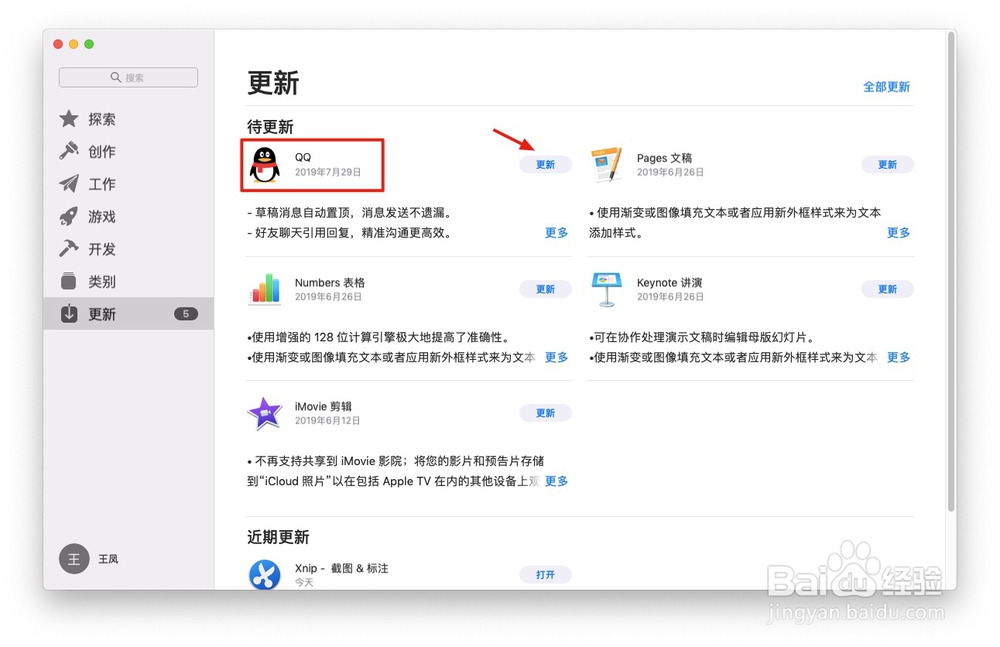
Task: Open the Pages 文稿 app icon
Action: pyautogui.click(x=606, y=165)
